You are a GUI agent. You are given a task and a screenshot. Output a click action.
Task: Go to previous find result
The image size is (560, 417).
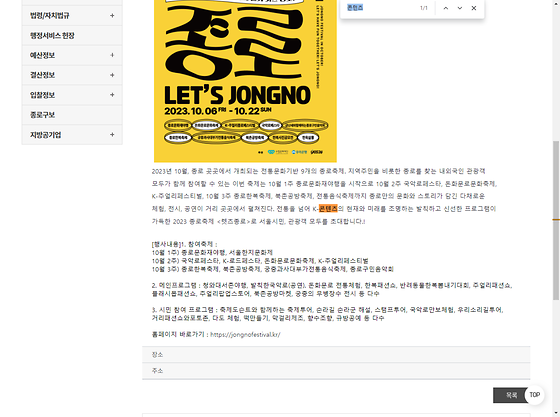tap(446, 8)
